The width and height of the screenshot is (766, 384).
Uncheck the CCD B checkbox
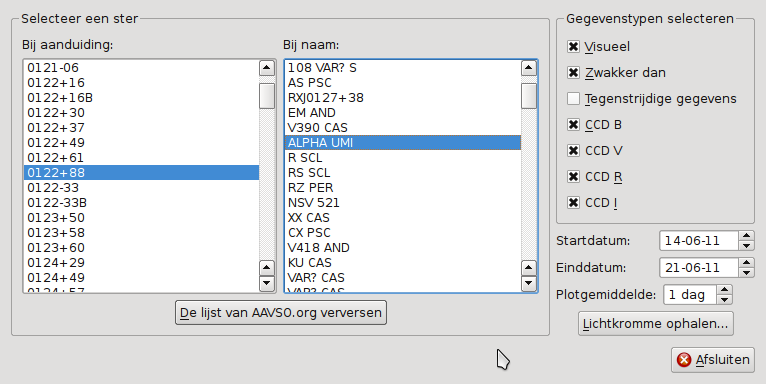pos(574,125)
